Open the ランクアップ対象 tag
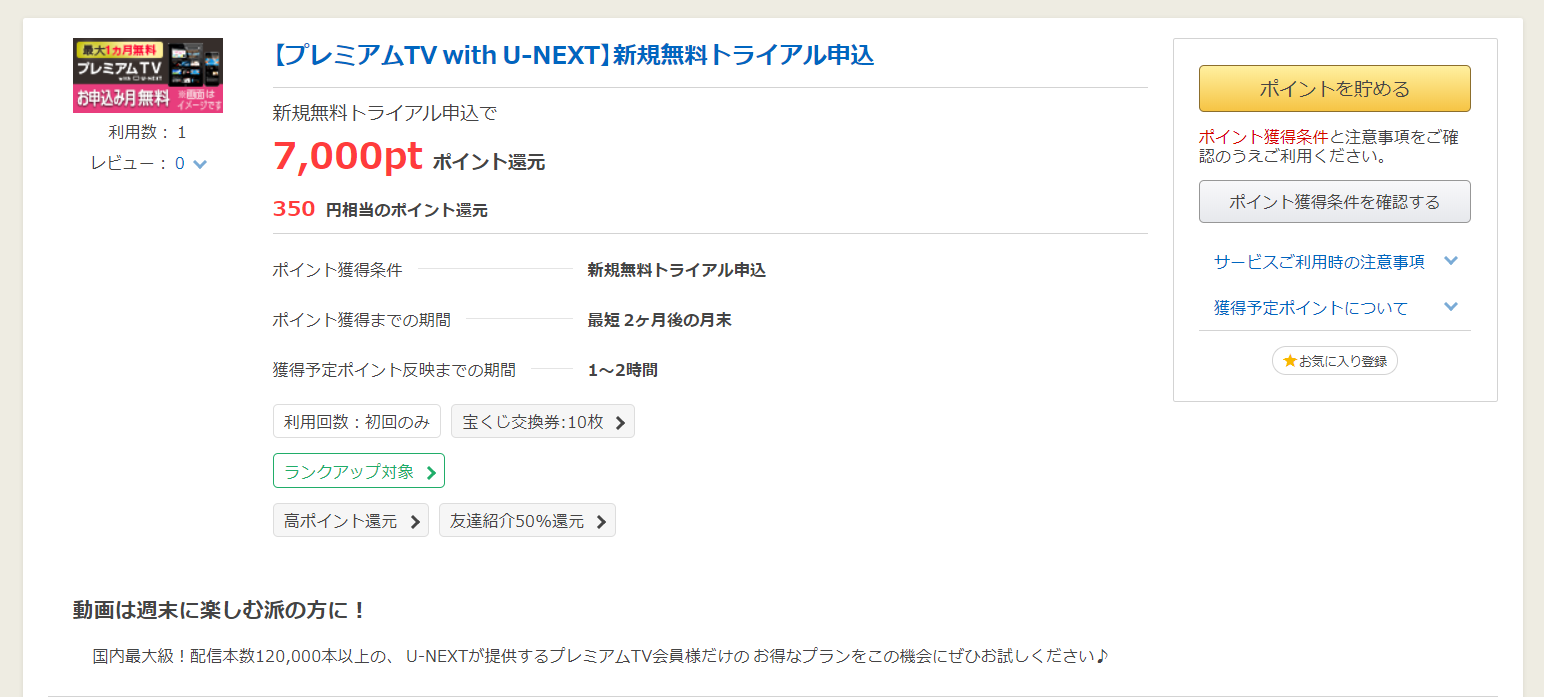 (x=359, y=471)
